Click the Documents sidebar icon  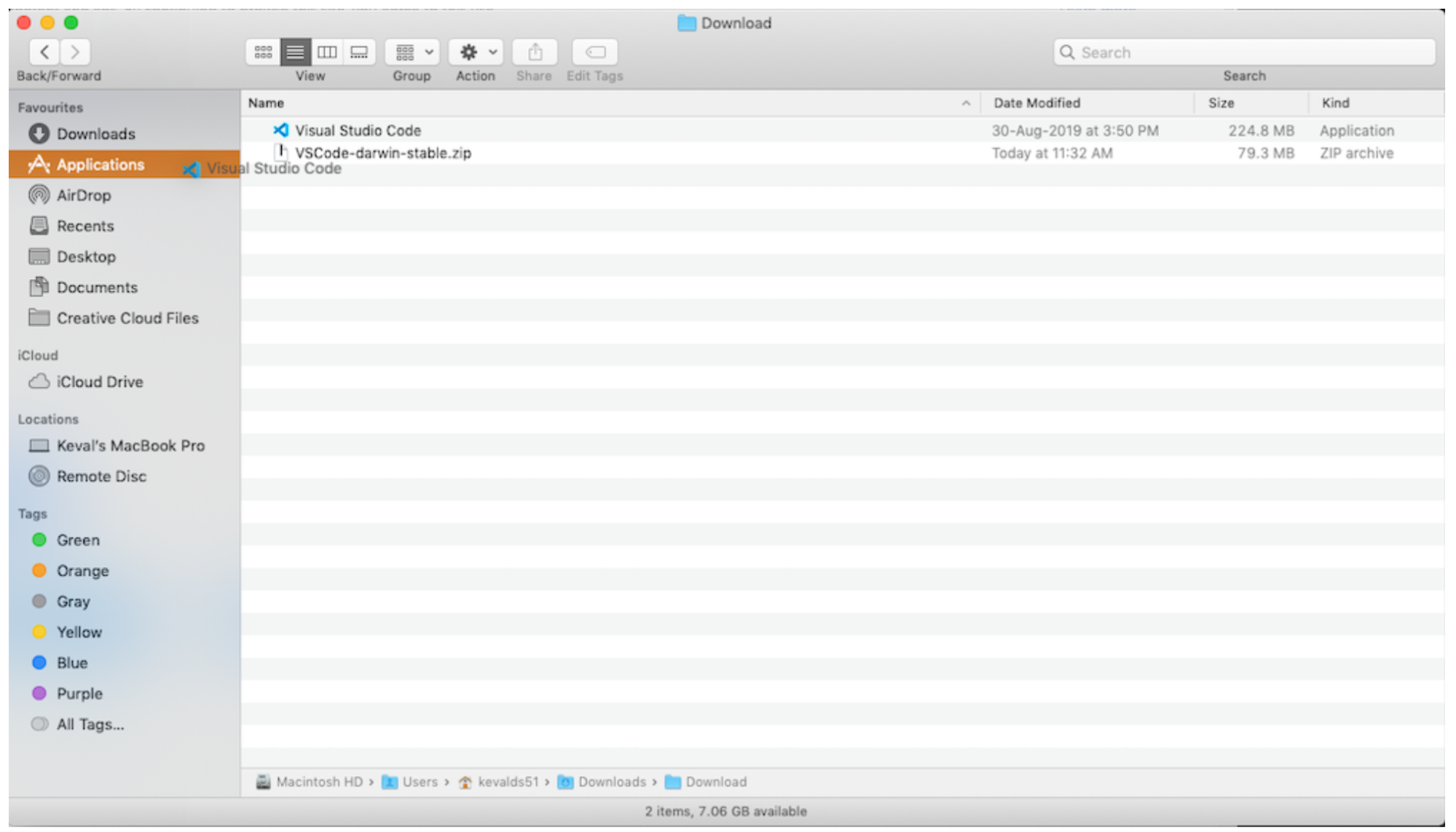[39, 286]
